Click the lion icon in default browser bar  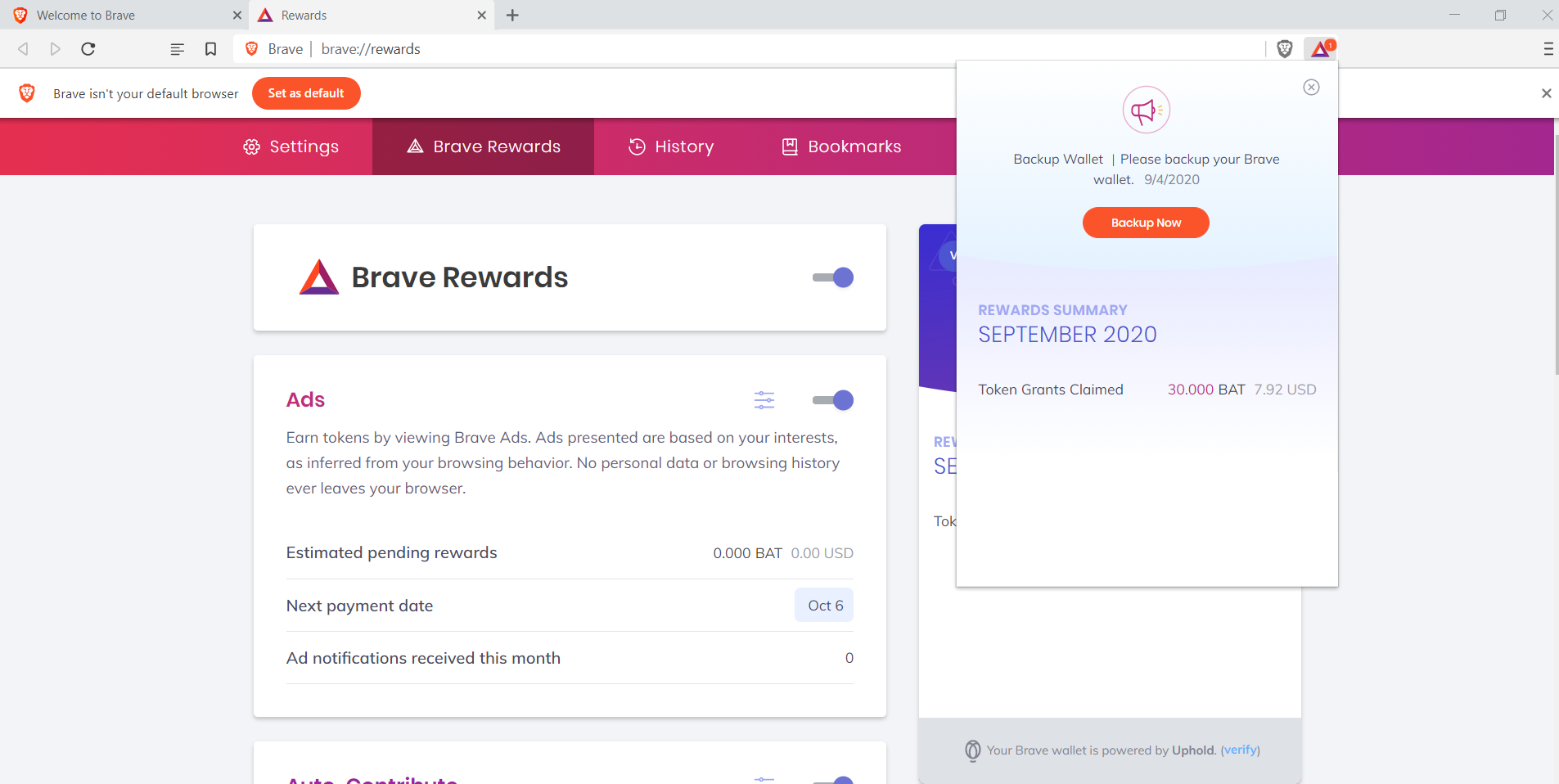27,93
